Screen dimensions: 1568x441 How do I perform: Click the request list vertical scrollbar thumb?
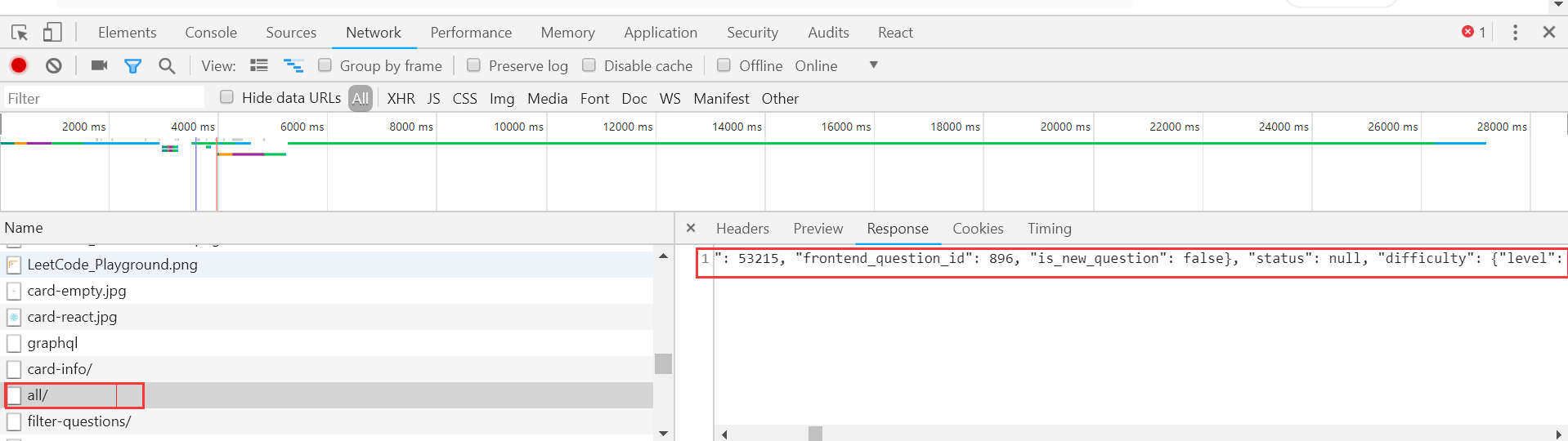(663, 363)
